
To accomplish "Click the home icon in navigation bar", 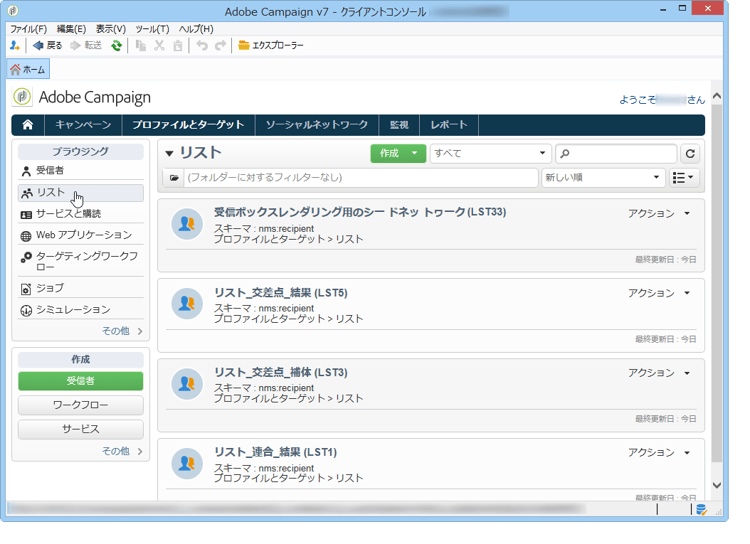I will click(x=28, y=125).
